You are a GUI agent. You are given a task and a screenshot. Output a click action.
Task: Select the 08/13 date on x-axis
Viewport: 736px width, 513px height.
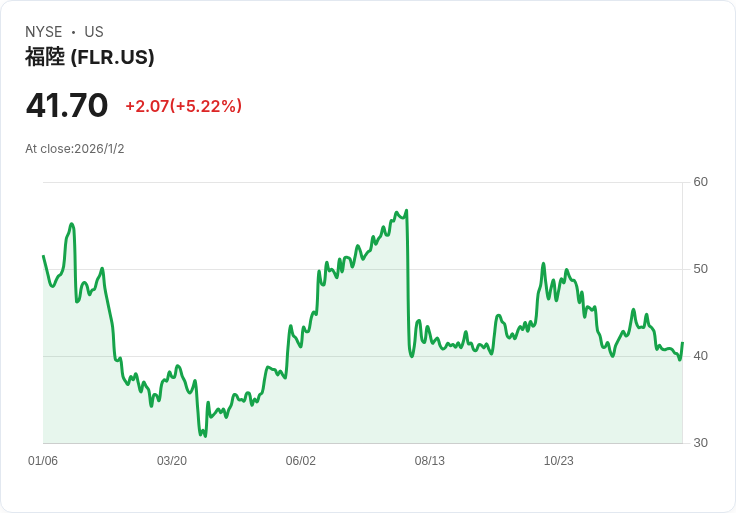[430, 461]
